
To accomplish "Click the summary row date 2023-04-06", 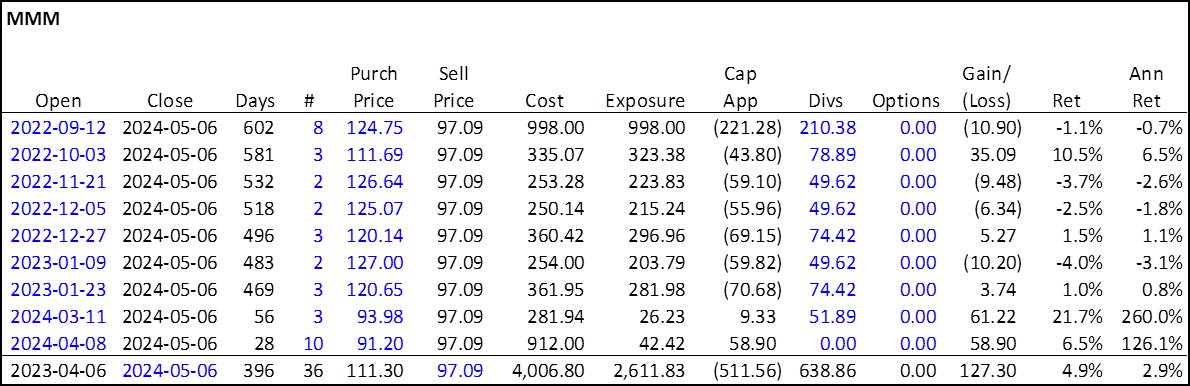I will click(x=59, y=372).
